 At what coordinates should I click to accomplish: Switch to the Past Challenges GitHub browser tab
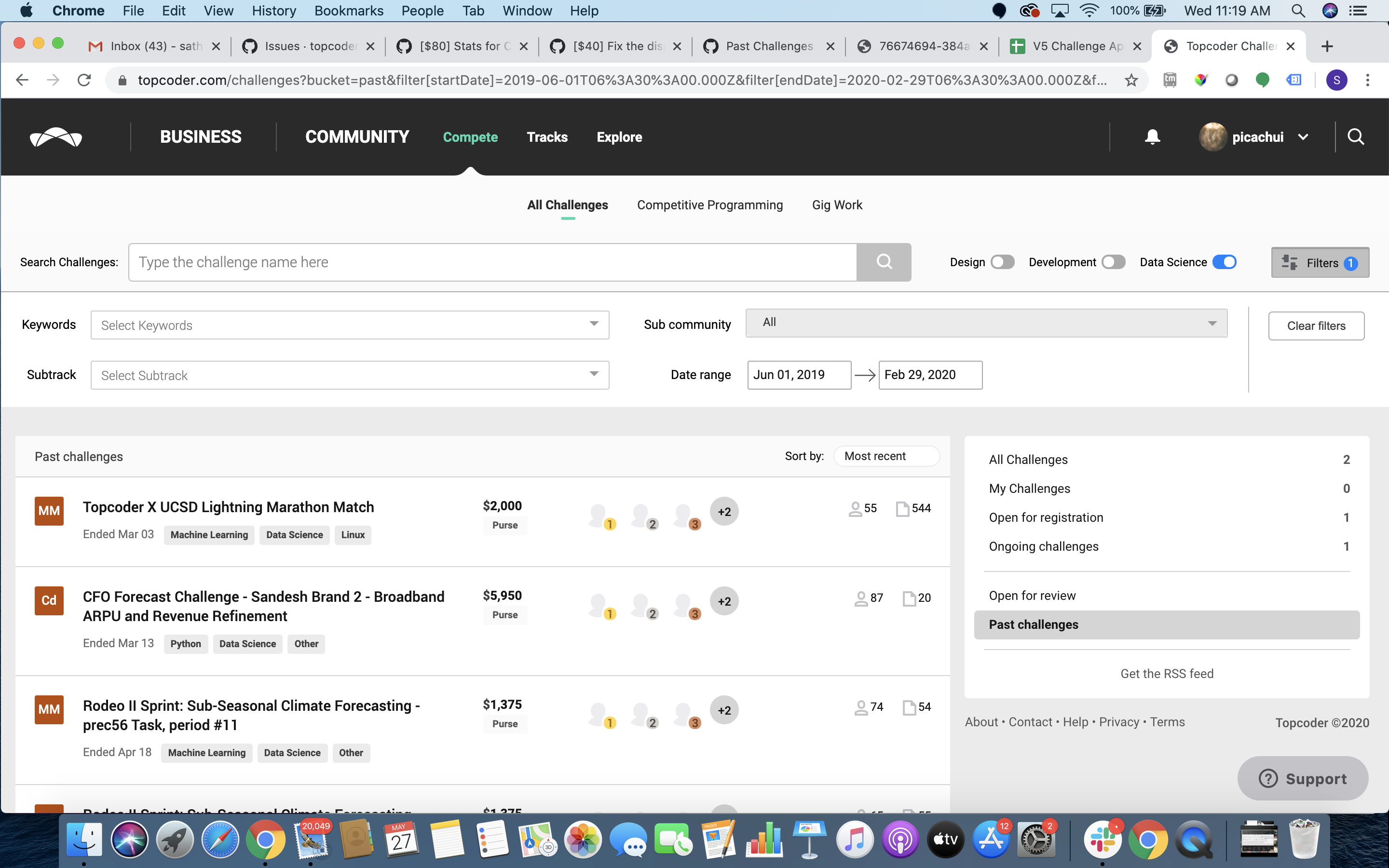pos(769,46)
